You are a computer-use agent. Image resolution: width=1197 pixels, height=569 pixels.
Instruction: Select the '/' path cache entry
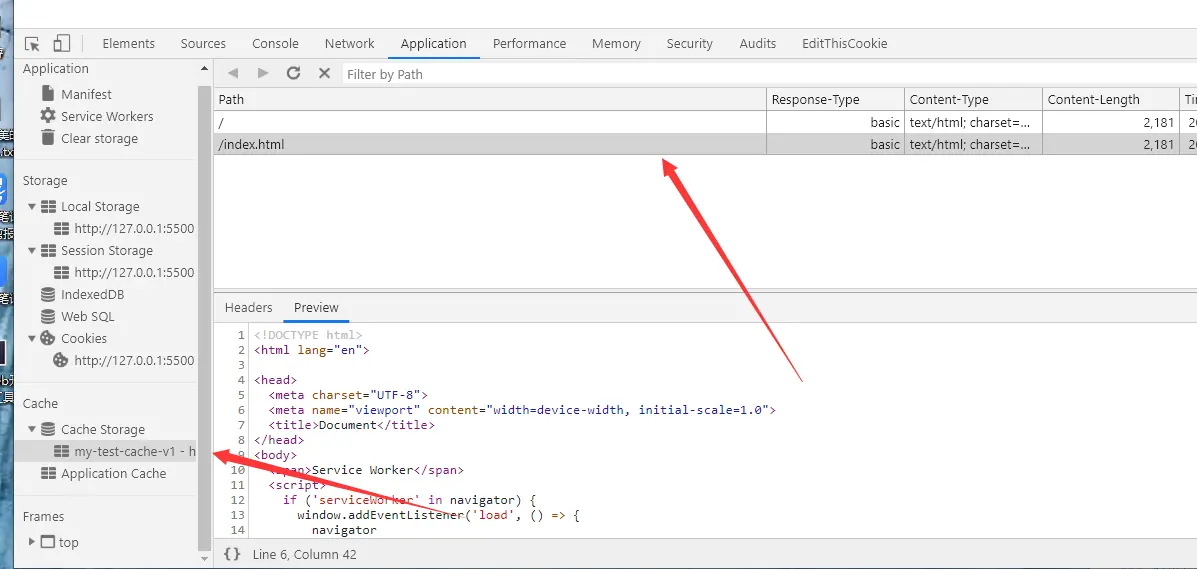pos(705,122)
